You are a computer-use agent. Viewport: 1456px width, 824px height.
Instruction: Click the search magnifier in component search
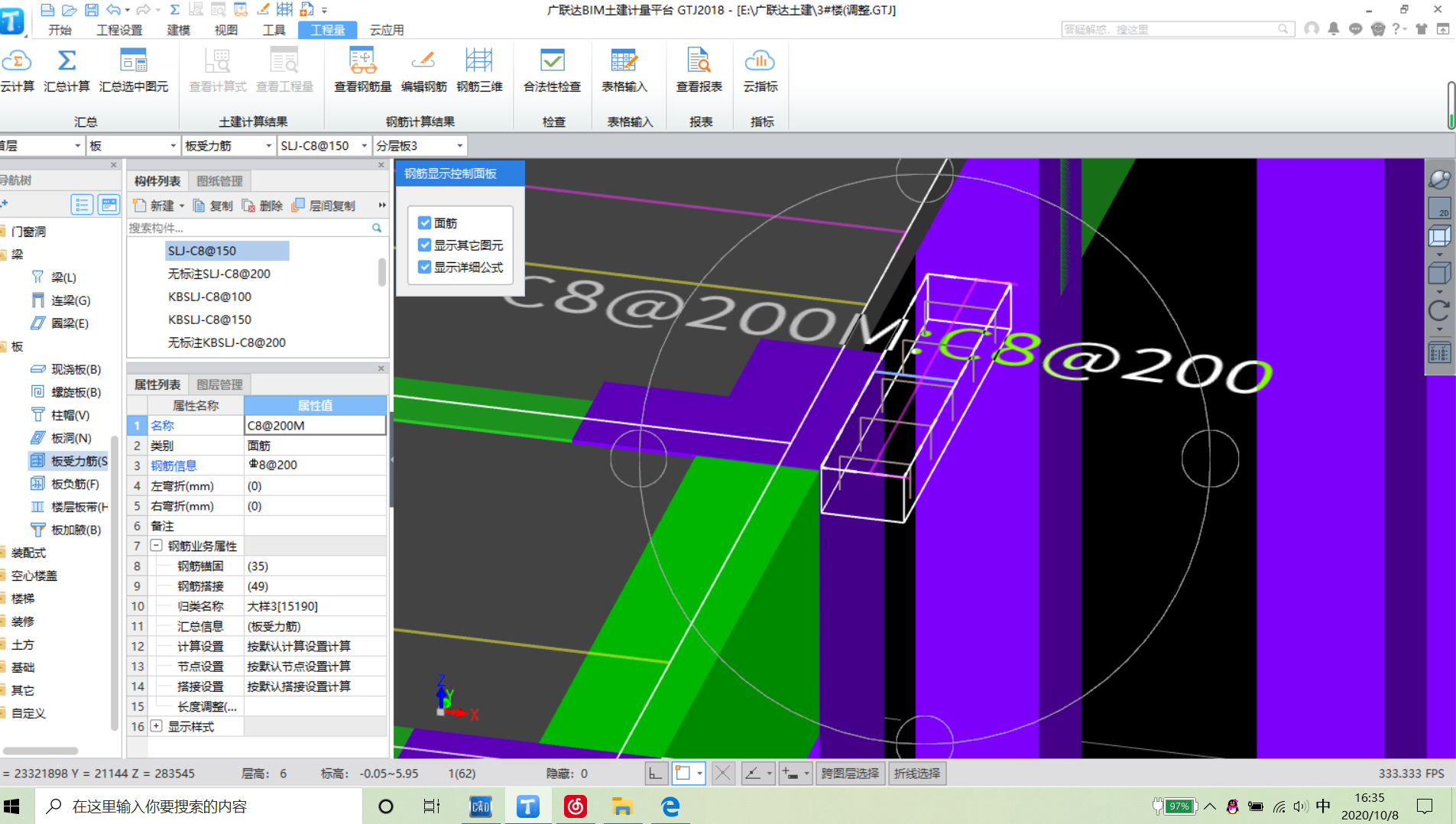[x=377, y=228]
